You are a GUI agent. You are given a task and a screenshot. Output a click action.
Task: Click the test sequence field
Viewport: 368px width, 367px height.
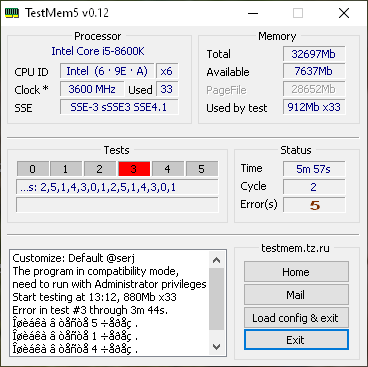[117, 187]
